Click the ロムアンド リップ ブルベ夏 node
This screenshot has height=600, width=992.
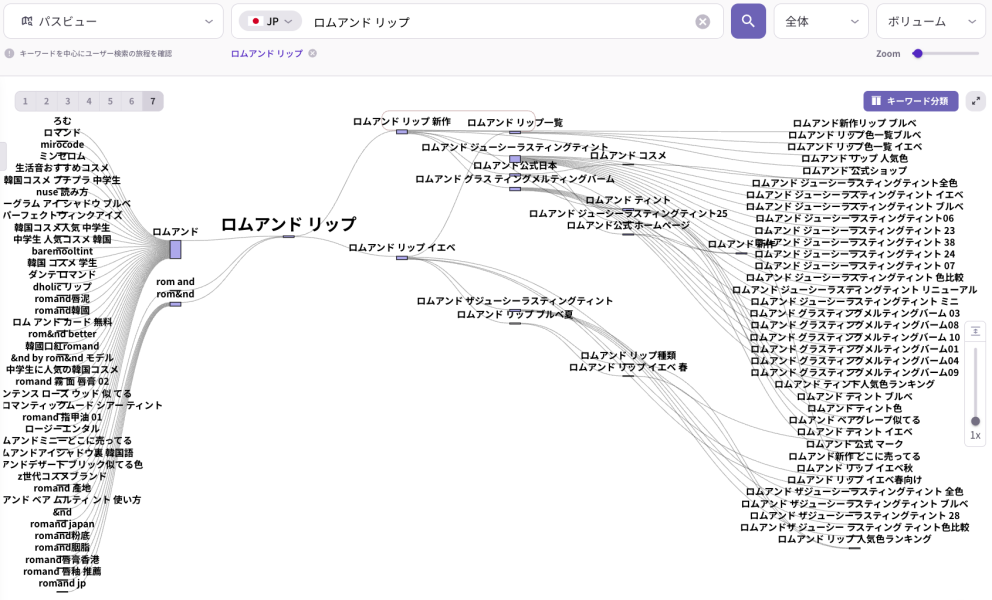(x=515, y=315)
